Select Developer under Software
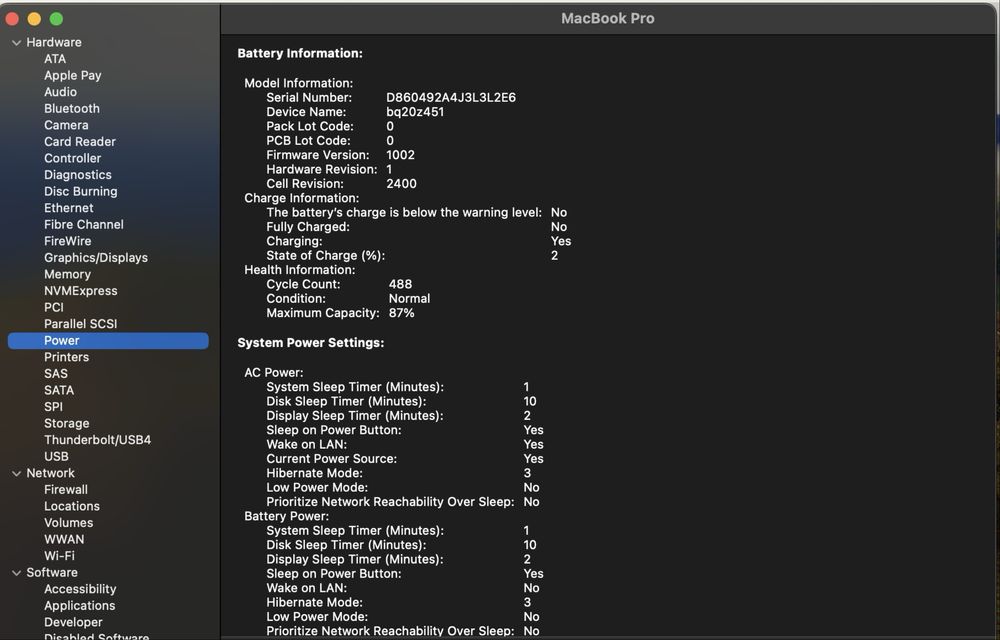The width and height of the screenshot is (1000, 640). coord(73,622)
